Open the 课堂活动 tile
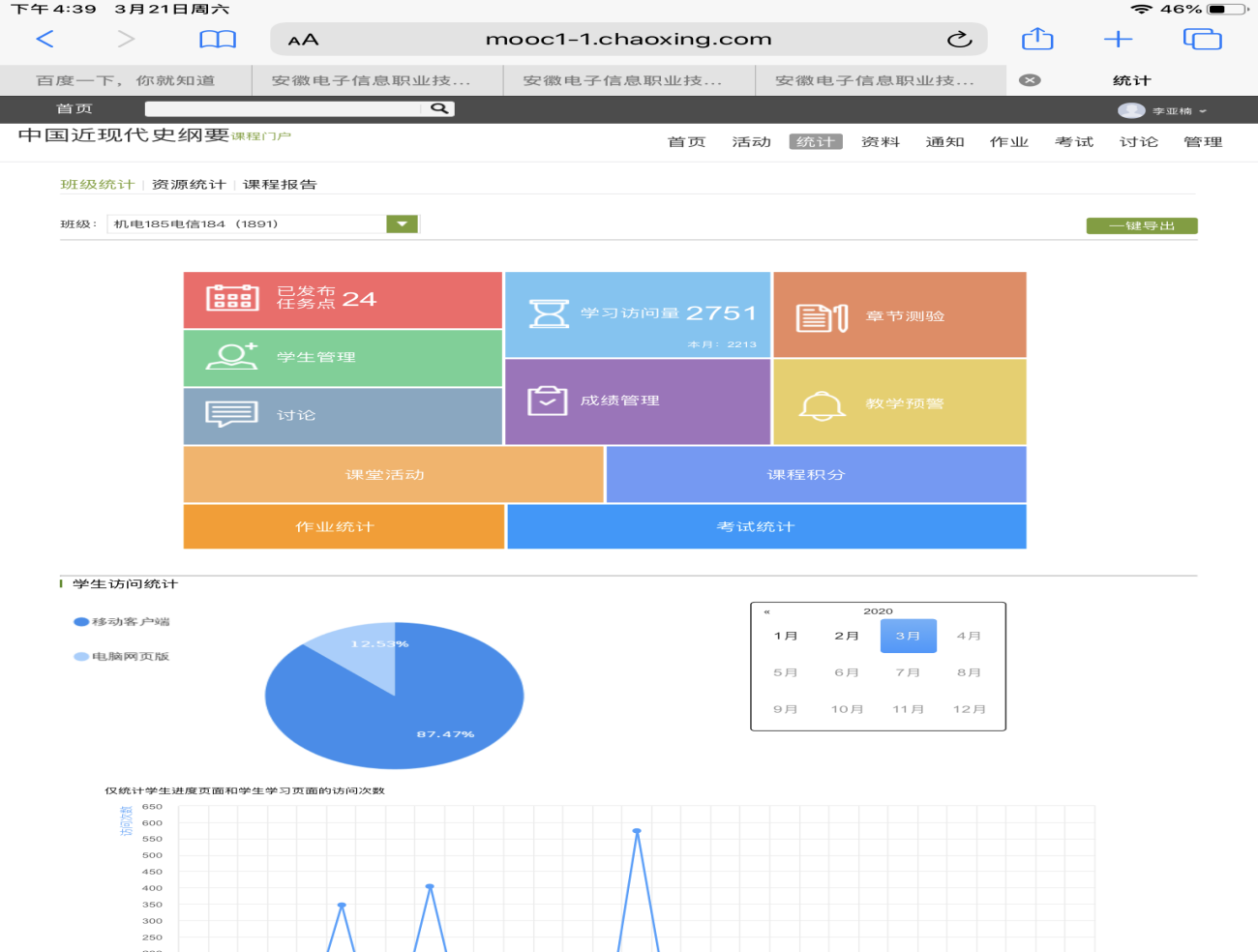Image resolution: width=1258 pixels, height=952 pixels. pos(394,475)
